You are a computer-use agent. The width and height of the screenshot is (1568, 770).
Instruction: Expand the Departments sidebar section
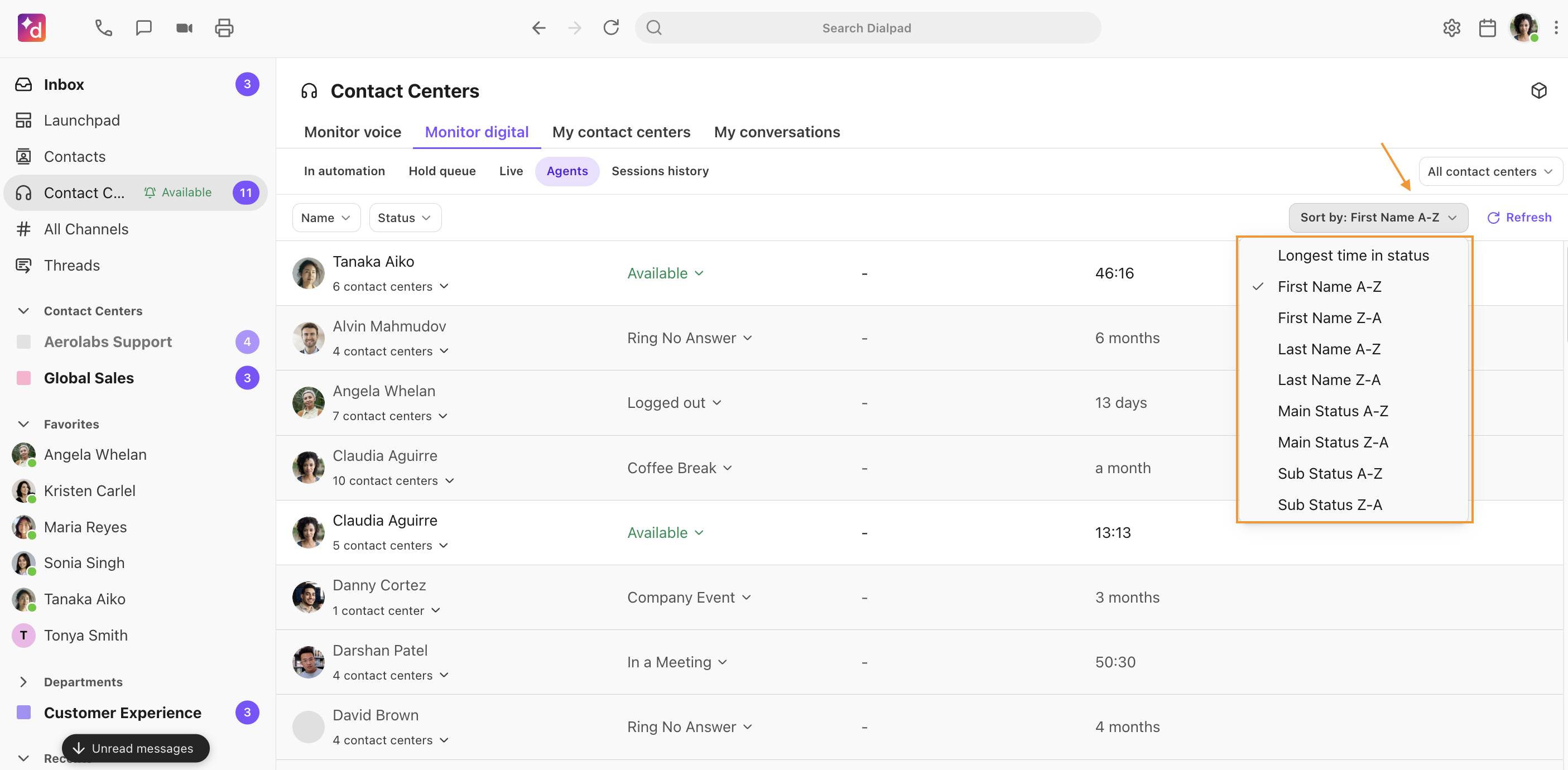[x=23, y=682]
